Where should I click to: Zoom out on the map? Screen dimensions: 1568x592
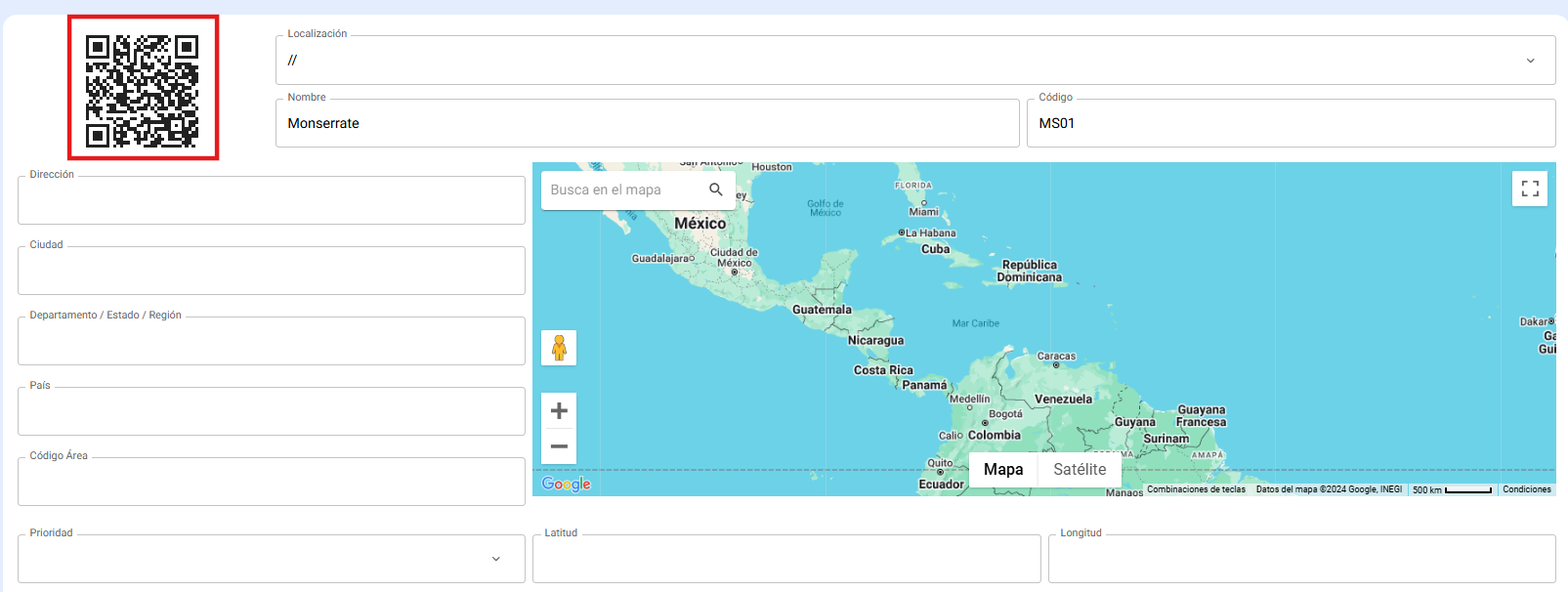pyautogui.click(x=559, y=446)
